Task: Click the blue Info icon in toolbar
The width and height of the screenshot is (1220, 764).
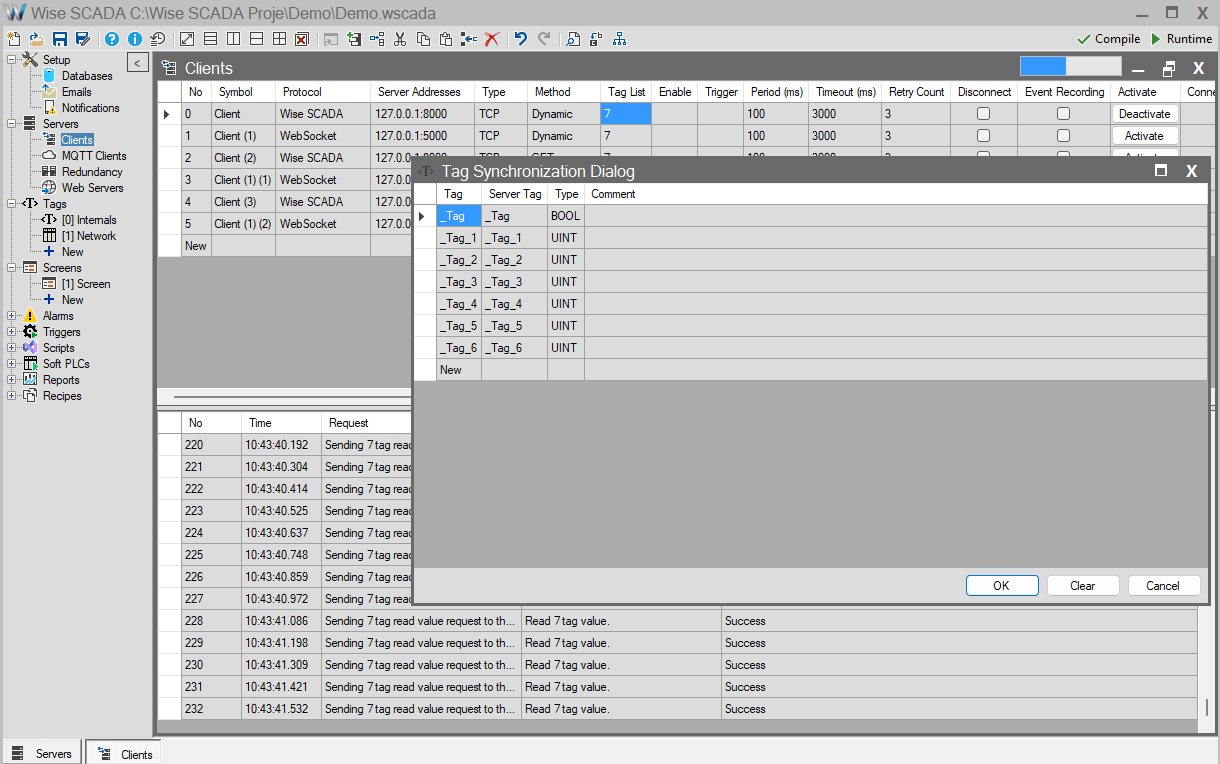Action: (x=135, y=39)
